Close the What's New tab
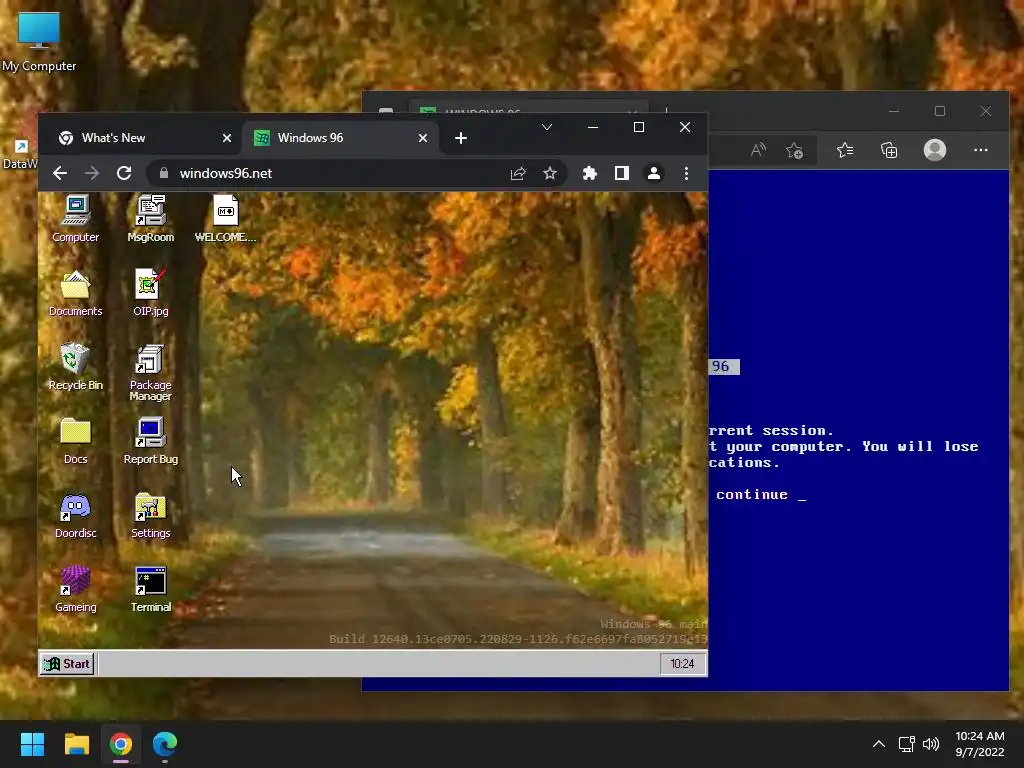 tap(227, 138)
